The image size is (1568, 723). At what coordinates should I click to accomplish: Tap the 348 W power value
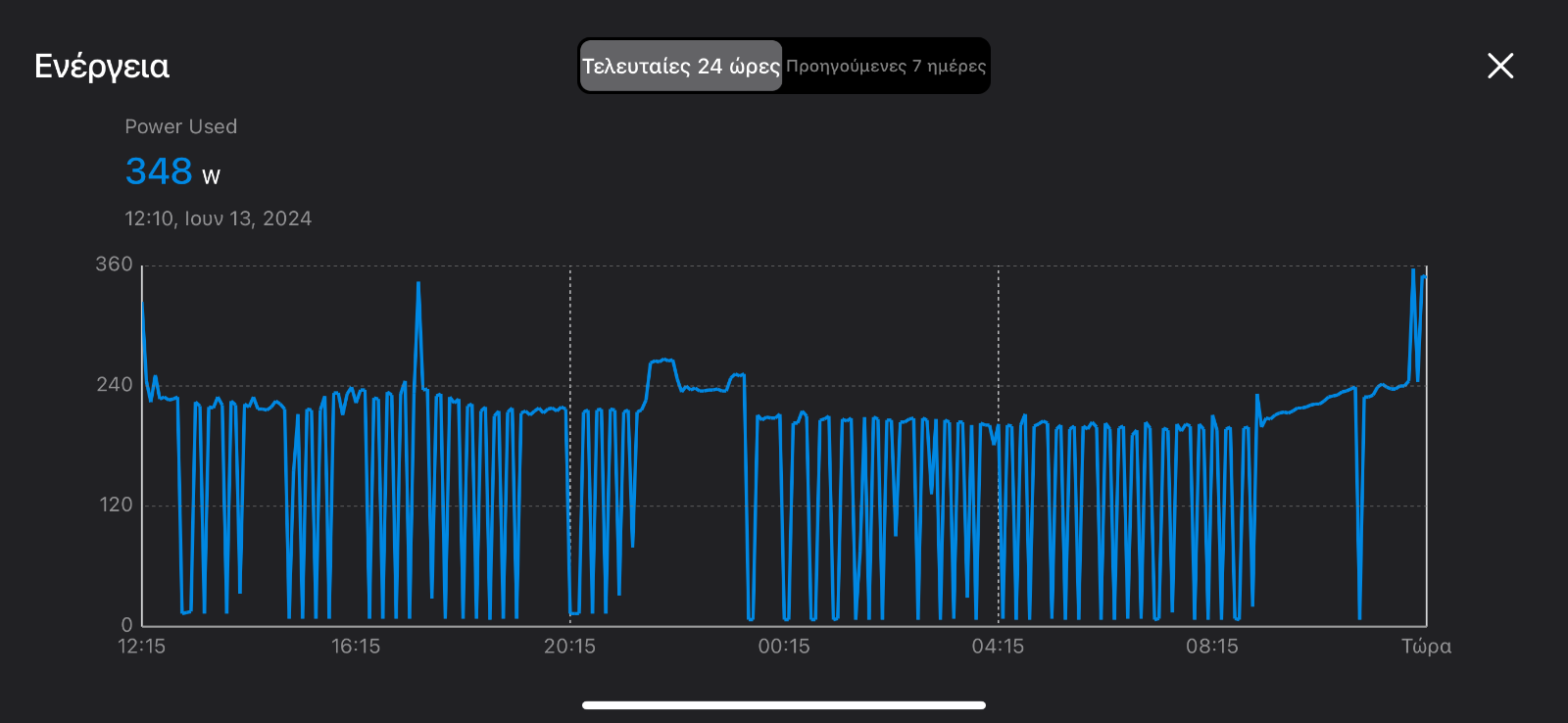pos(172,171)
